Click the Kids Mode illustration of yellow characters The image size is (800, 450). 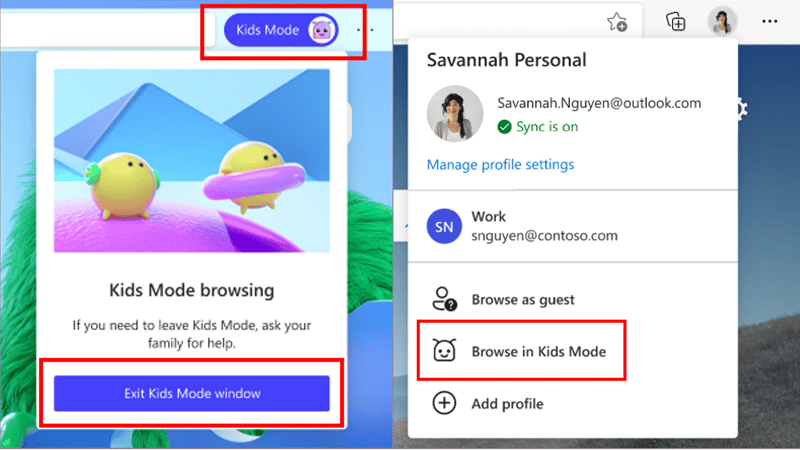click(192, 161)
